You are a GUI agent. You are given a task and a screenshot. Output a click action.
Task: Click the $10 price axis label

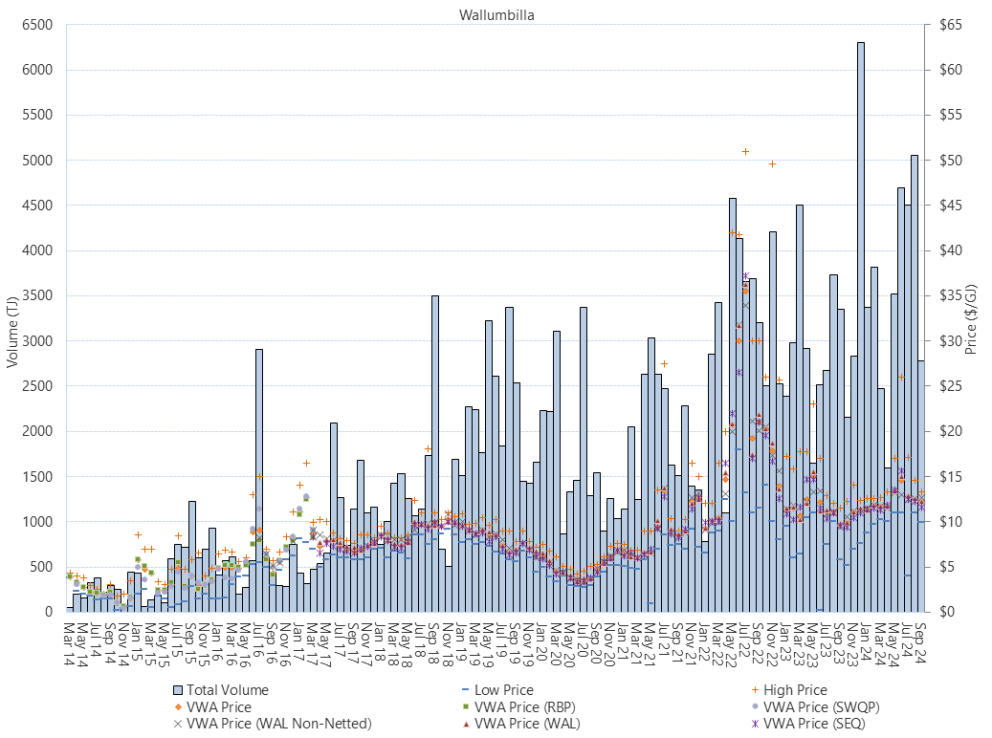coord(951,522)
